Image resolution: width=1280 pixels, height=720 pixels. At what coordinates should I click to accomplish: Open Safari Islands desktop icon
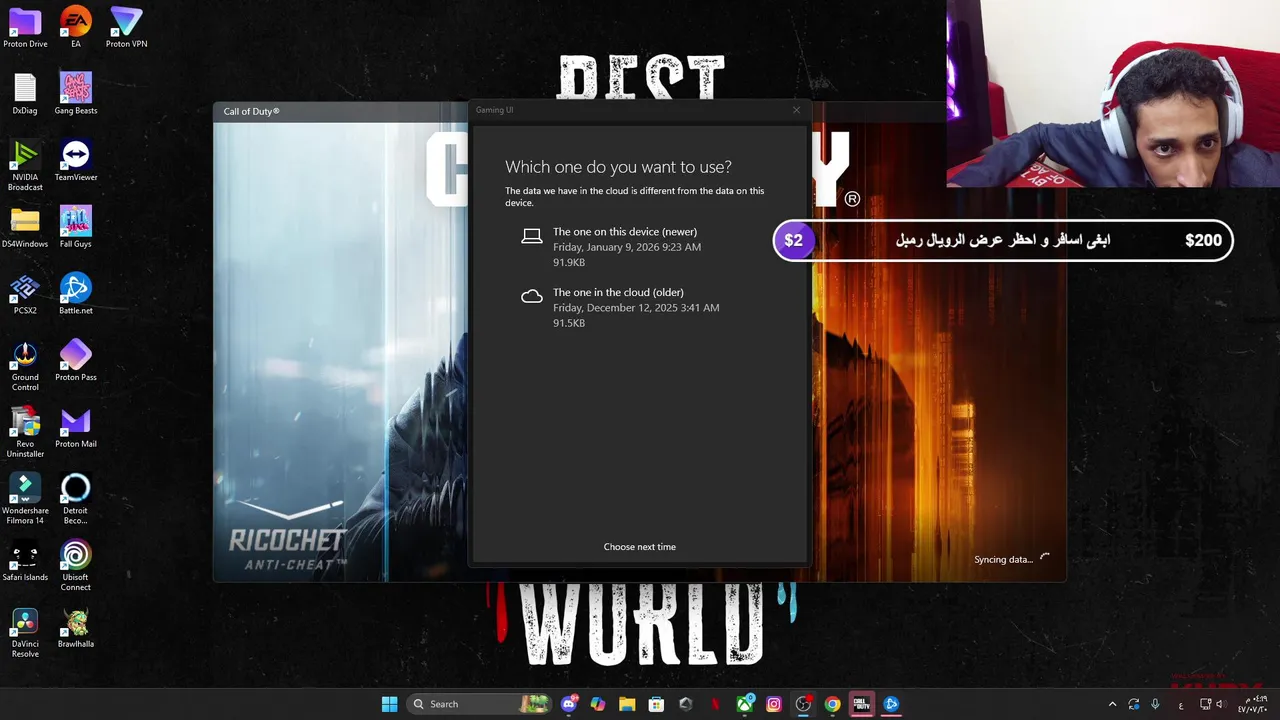(x=25, y=561)
